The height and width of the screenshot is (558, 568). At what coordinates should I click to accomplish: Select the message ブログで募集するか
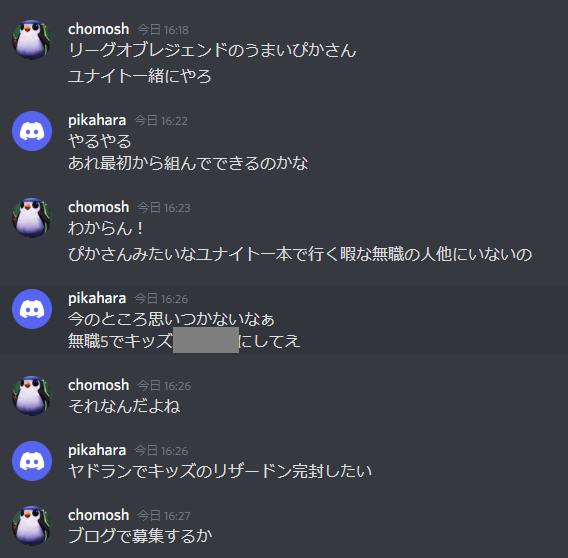pyautogui.click(x=140, y=536)
